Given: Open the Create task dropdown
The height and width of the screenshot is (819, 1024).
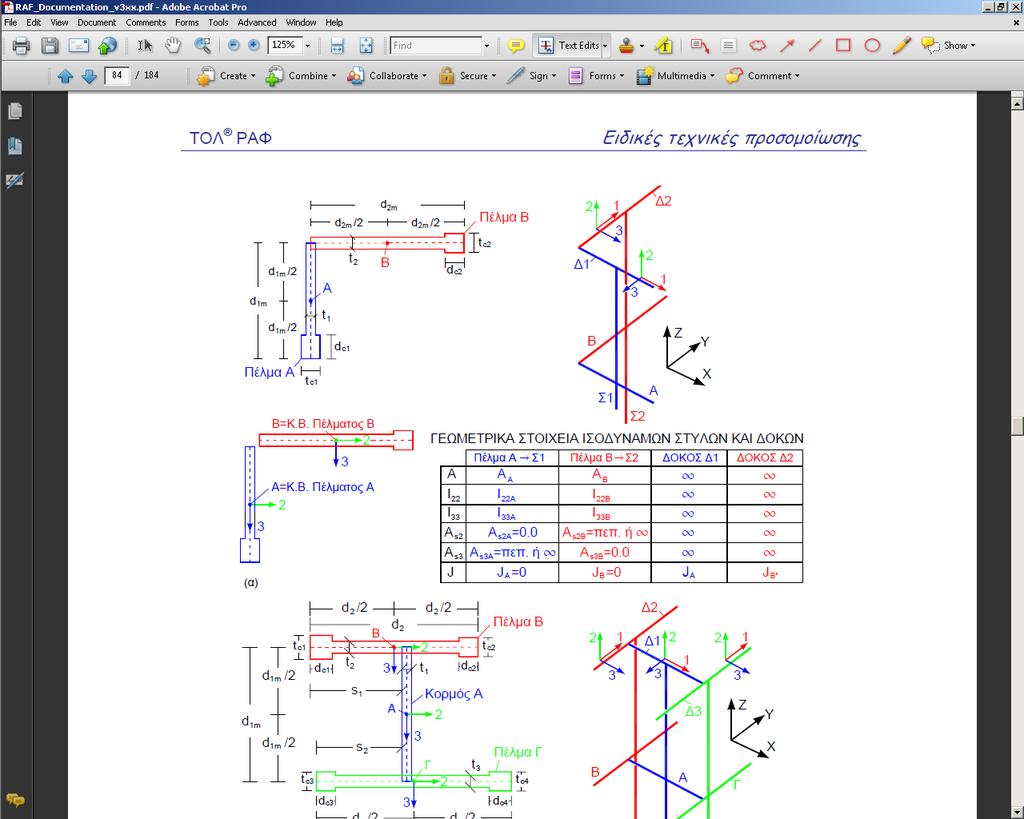Looking at the screenshot, I should tap(227, 76).
